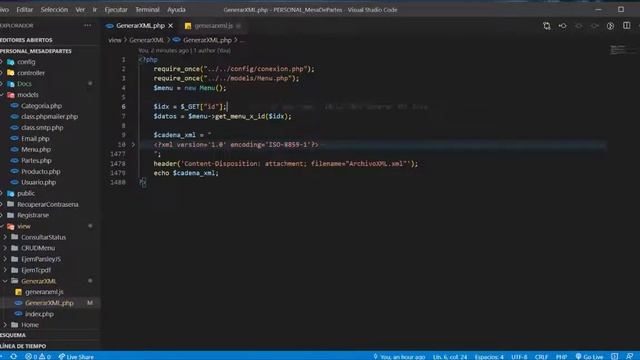Open class.phpmailer.php file
The image size is (640, 360).
coord(49,117)
